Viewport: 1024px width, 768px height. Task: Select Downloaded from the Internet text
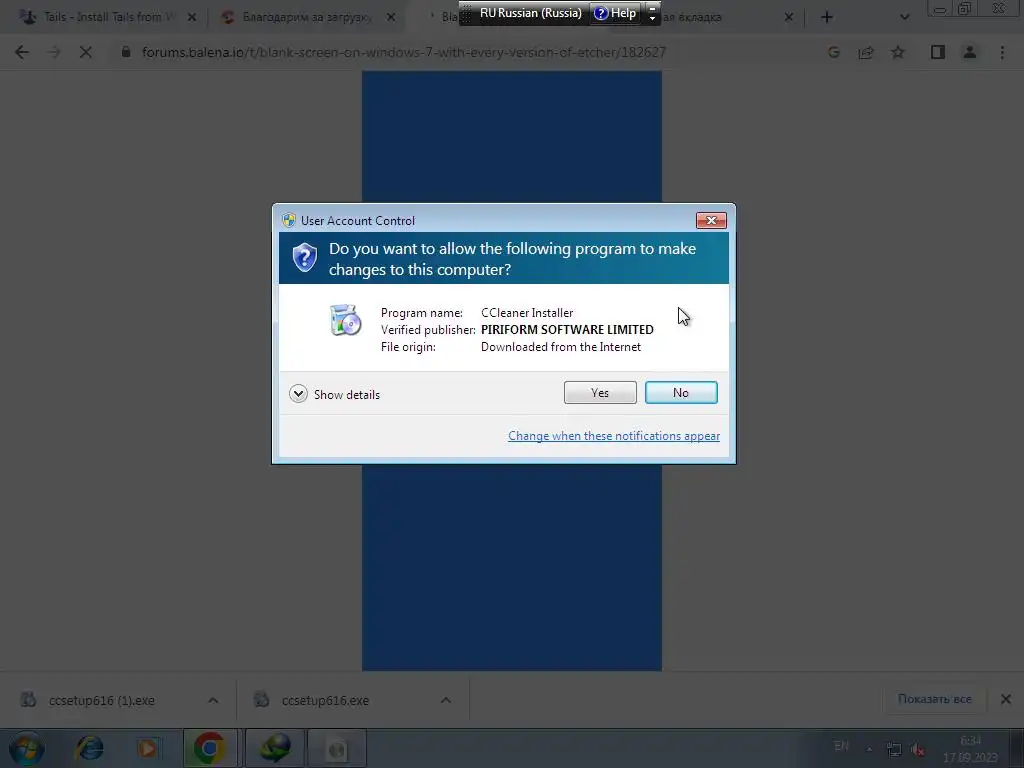561,347
